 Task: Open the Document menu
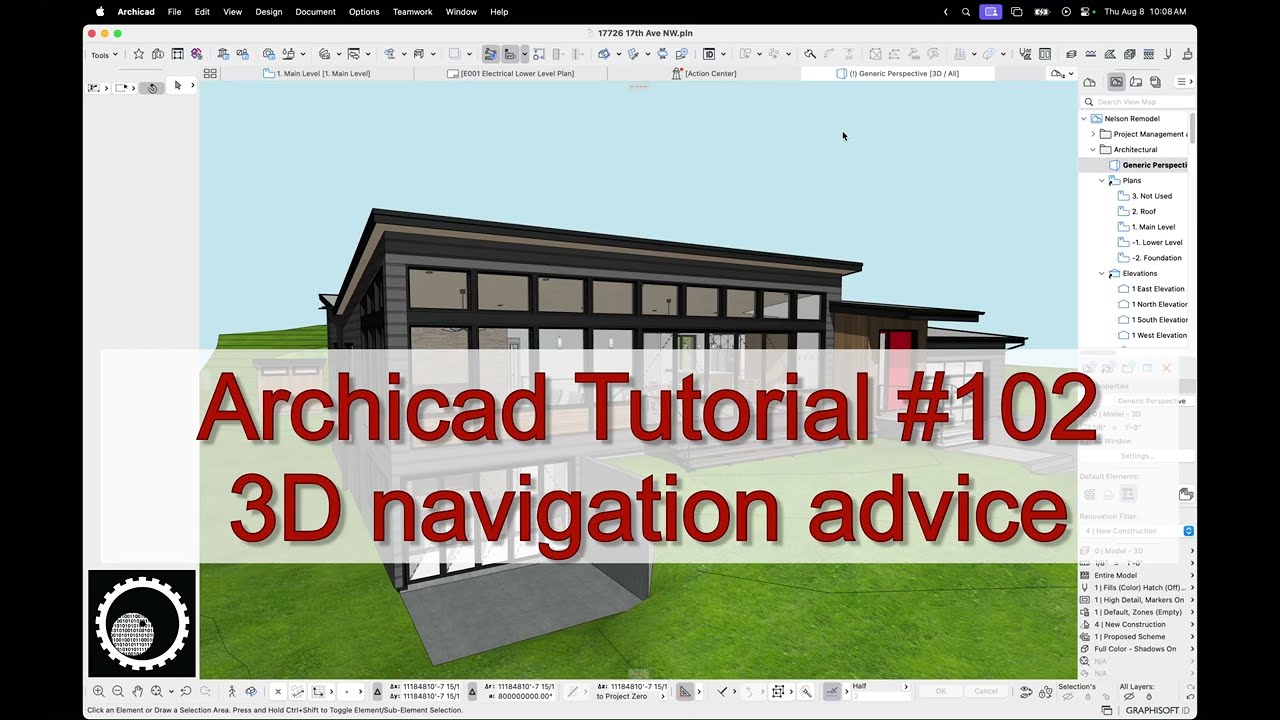coord(315,12)
